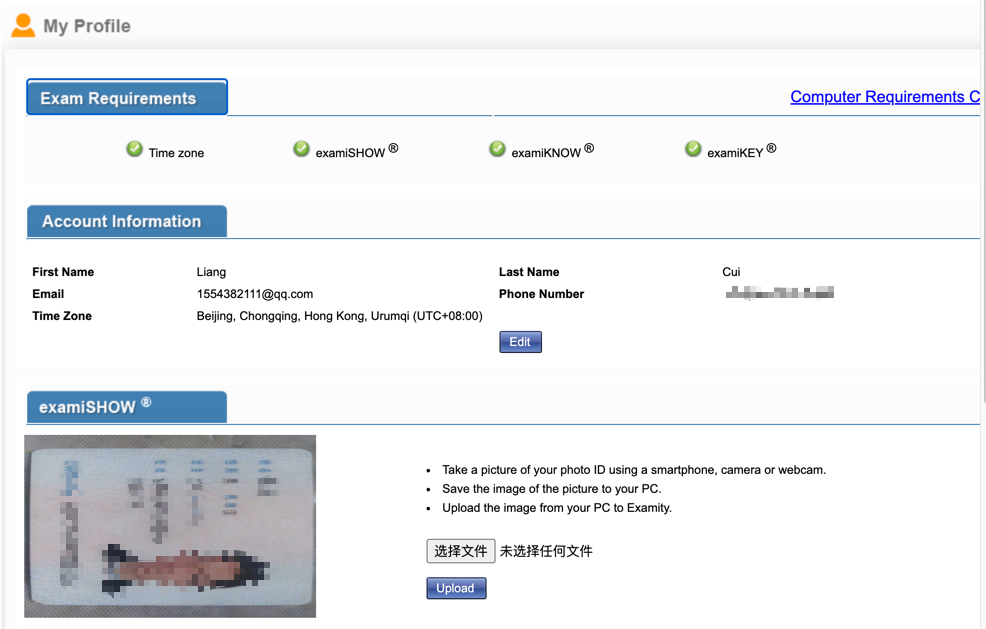Open the Computer Requirements link
Image resolution: width=986 pixels, height=629 pixels.
pyautogui.click(x=885, y=97)
